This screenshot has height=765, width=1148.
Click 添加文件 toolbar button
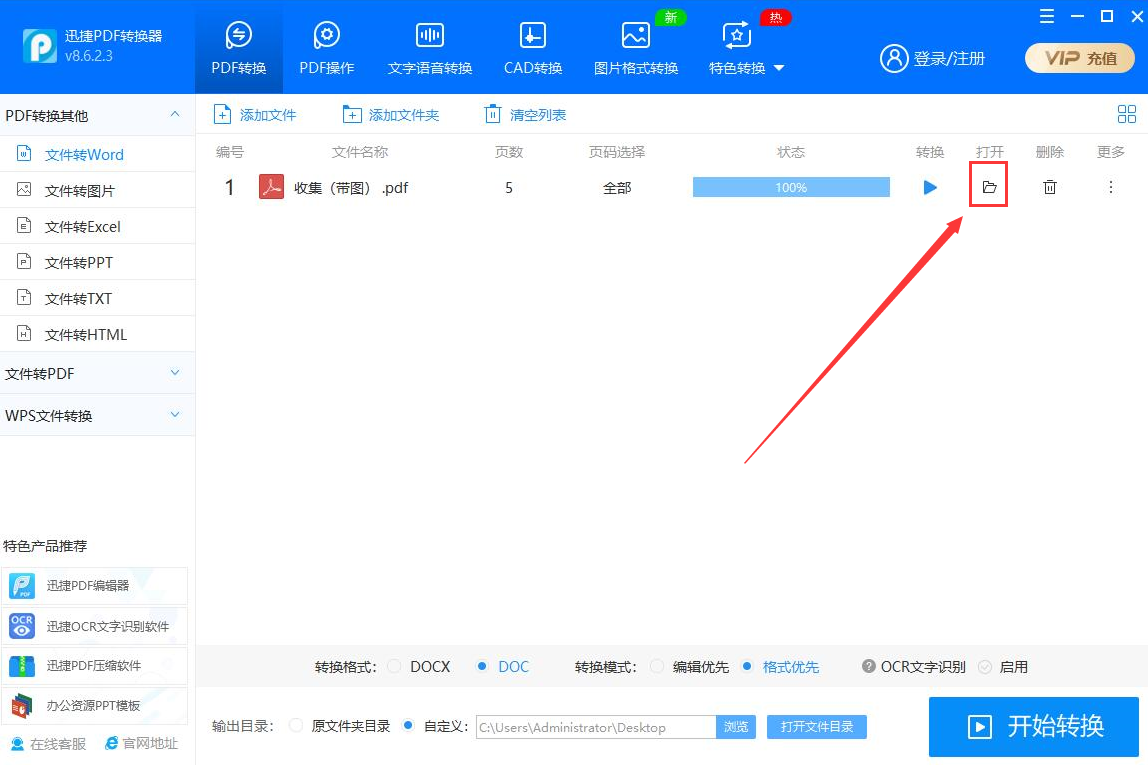tap(255, 115)
